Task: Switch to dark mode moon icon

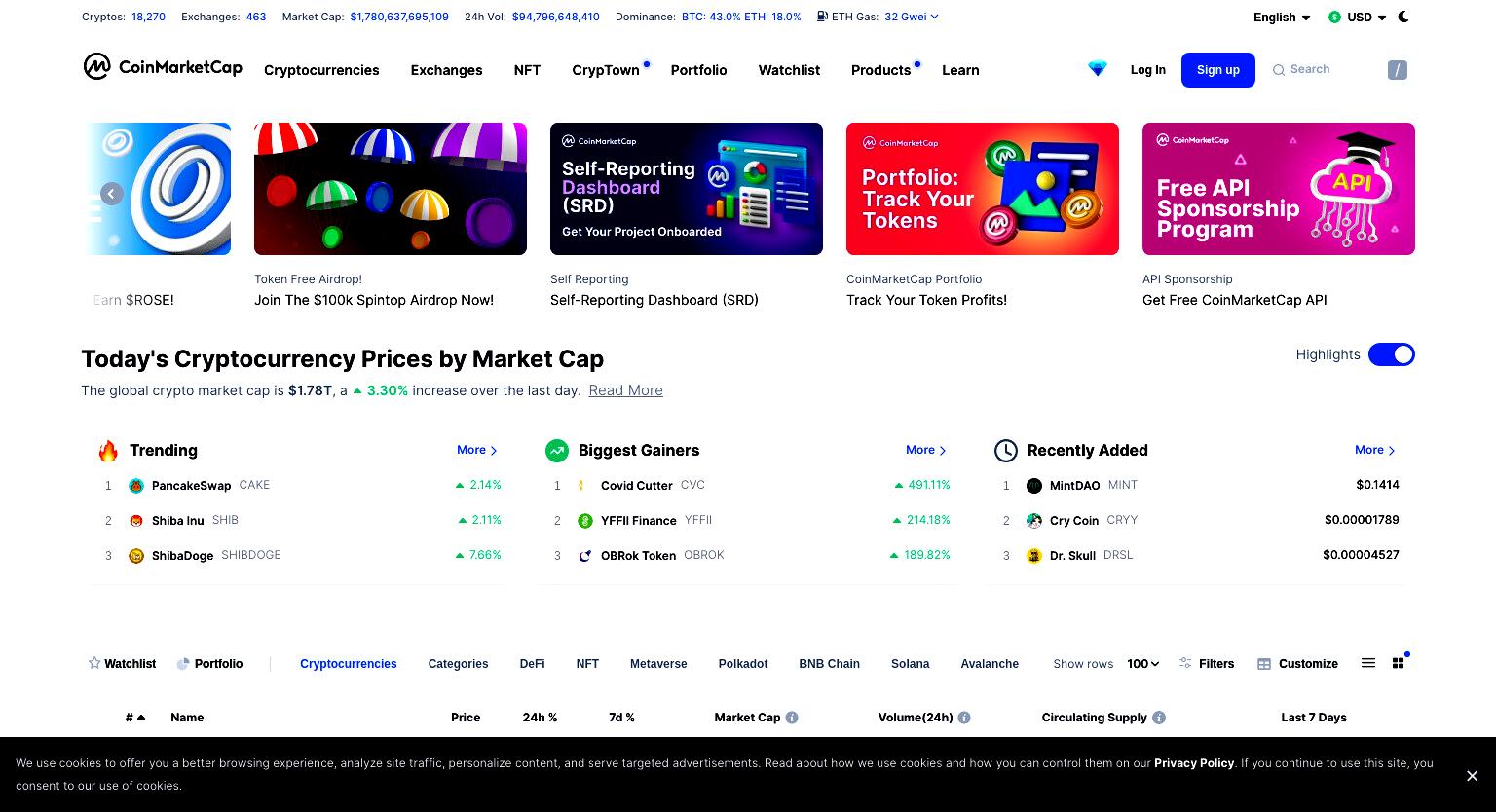Action: pos(1403,17)
